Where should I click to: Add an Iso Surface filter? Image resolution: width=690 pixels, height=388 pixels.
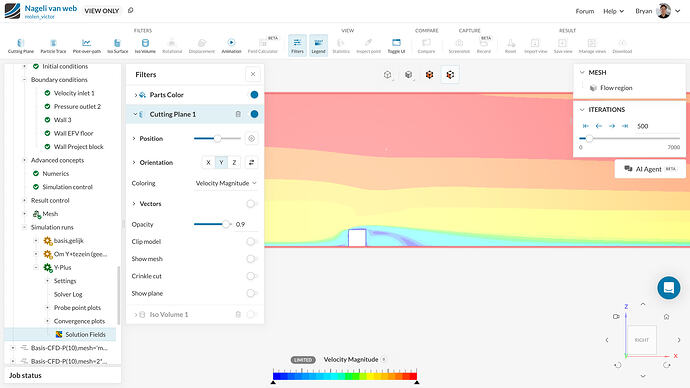117,46
